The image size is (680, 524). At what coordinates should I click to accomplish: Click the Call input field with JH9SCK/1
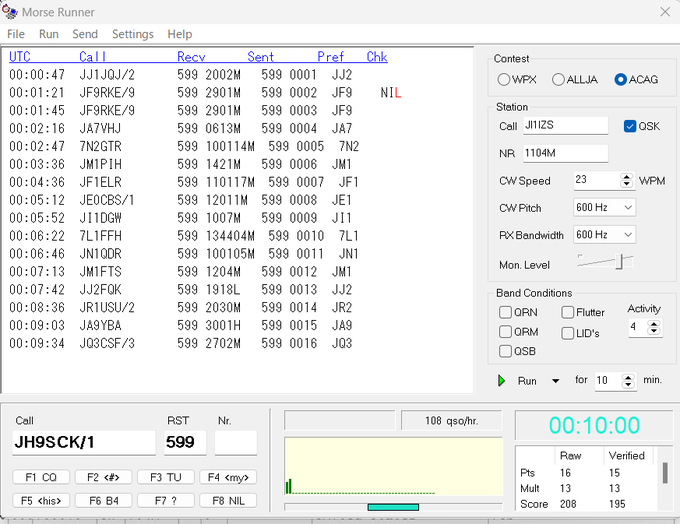[84, 442]
